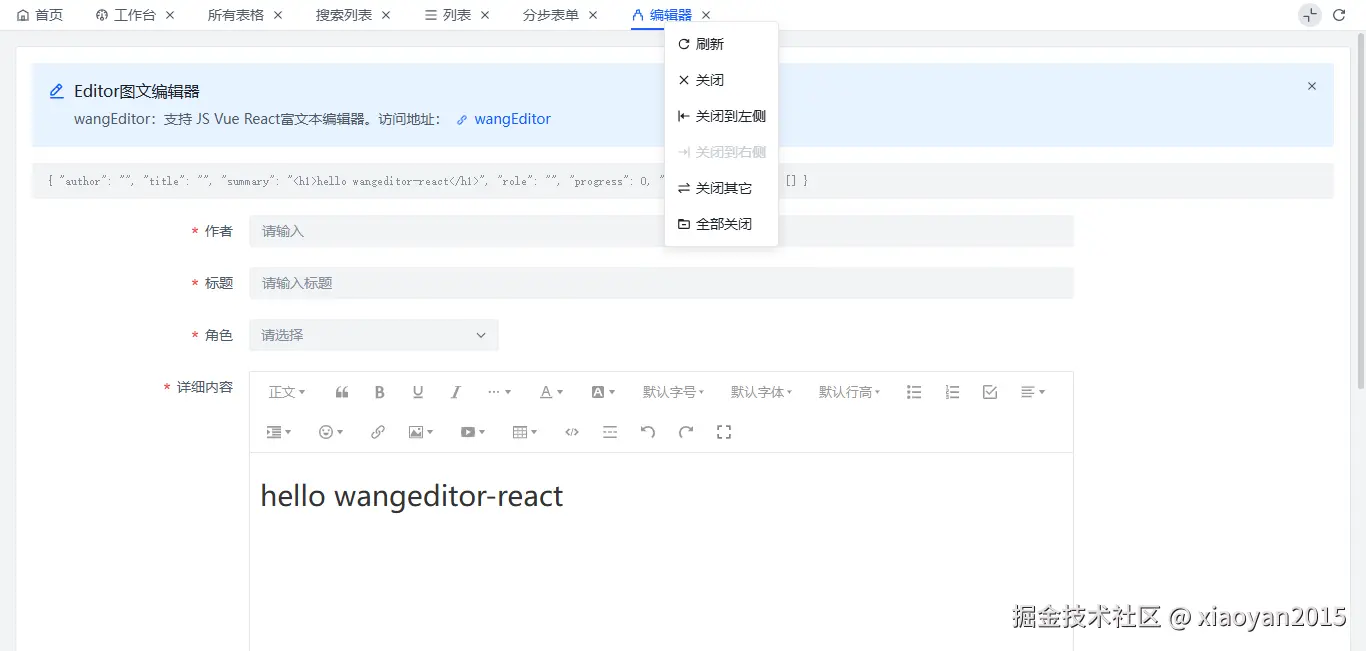
Task: Close the 搜索列表 tab
Action: 386,15
